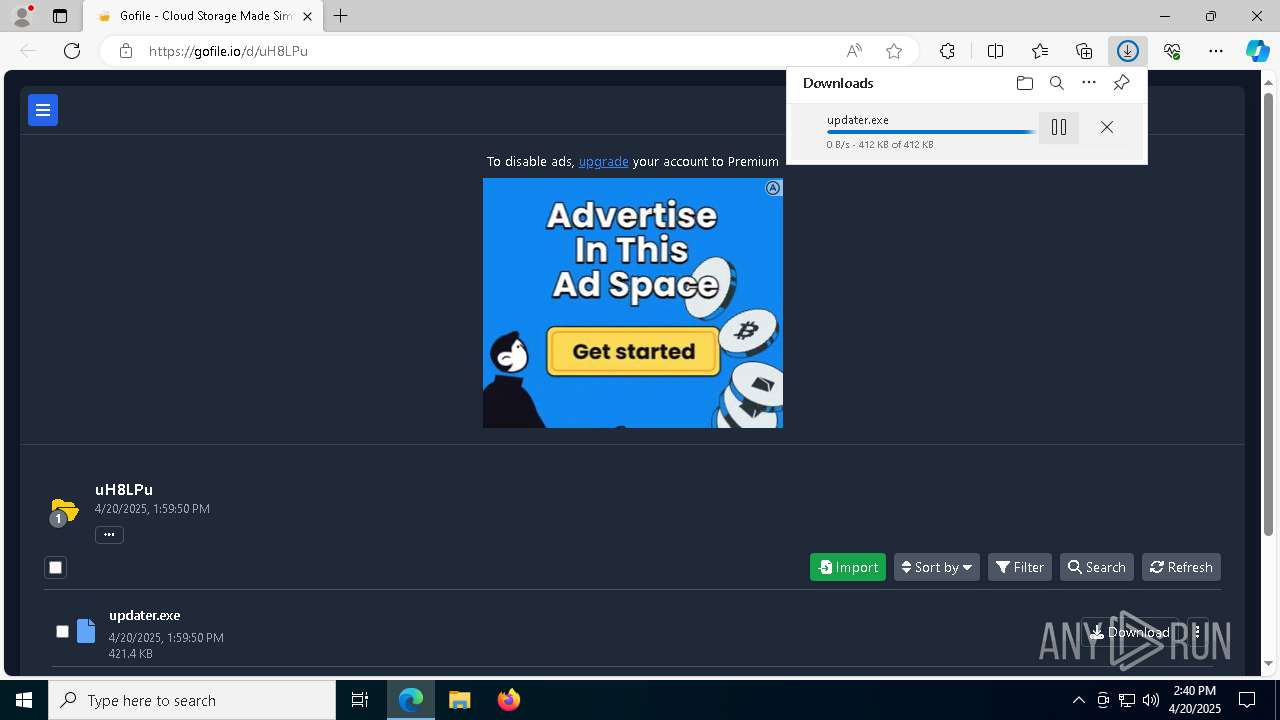
Task: Click the Edge icon on taskbar
Action: click(x=411, y=700)
